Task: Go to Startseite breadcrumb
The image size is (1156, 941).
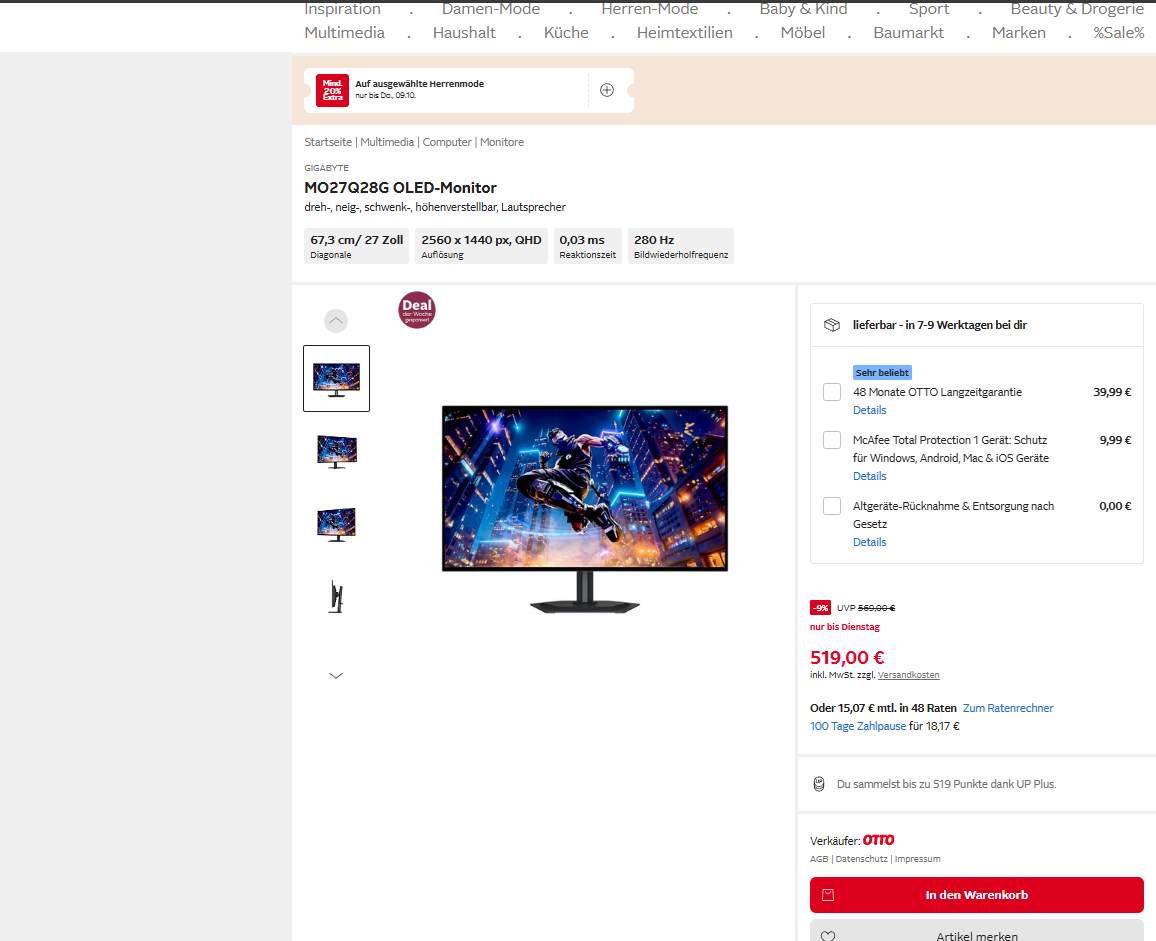Action: point(328,142)
